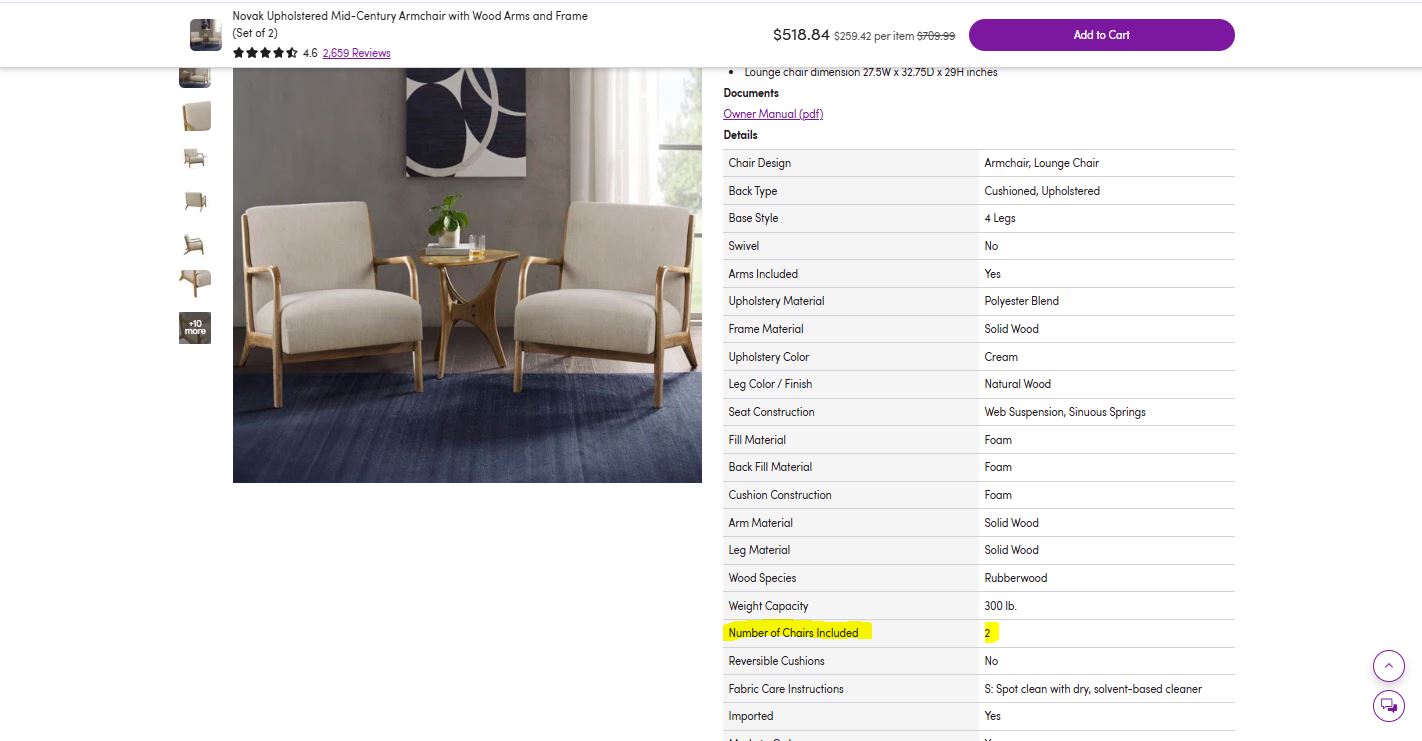Viewport: 1422px width, 741px height.
Task: Select the chair back corner close-up thumbnail
Action: click(195, 116)
